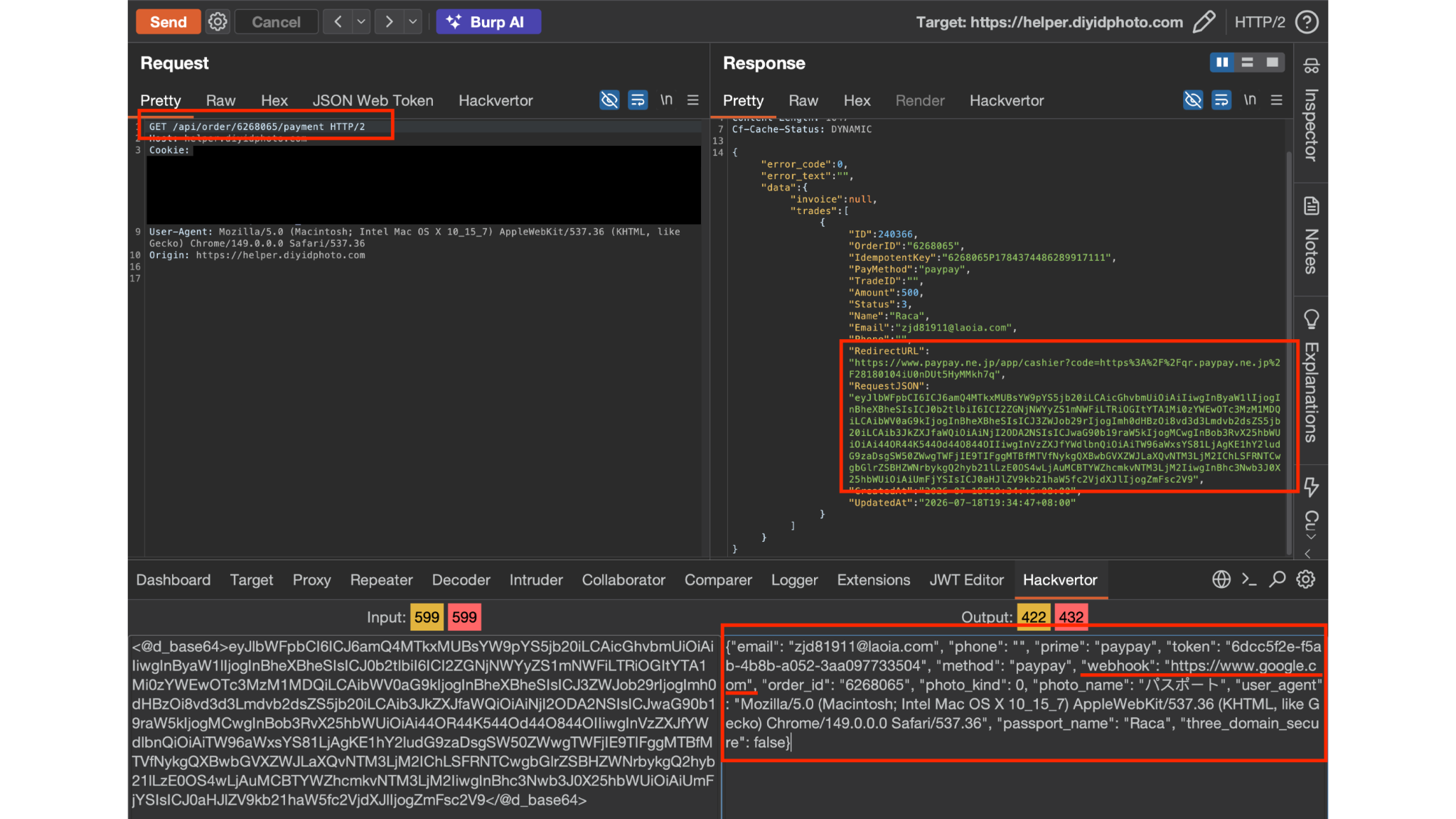Open the globe icon in the bottom bar
Viewport: 1456px width, 819px height.
point(1221,580)
